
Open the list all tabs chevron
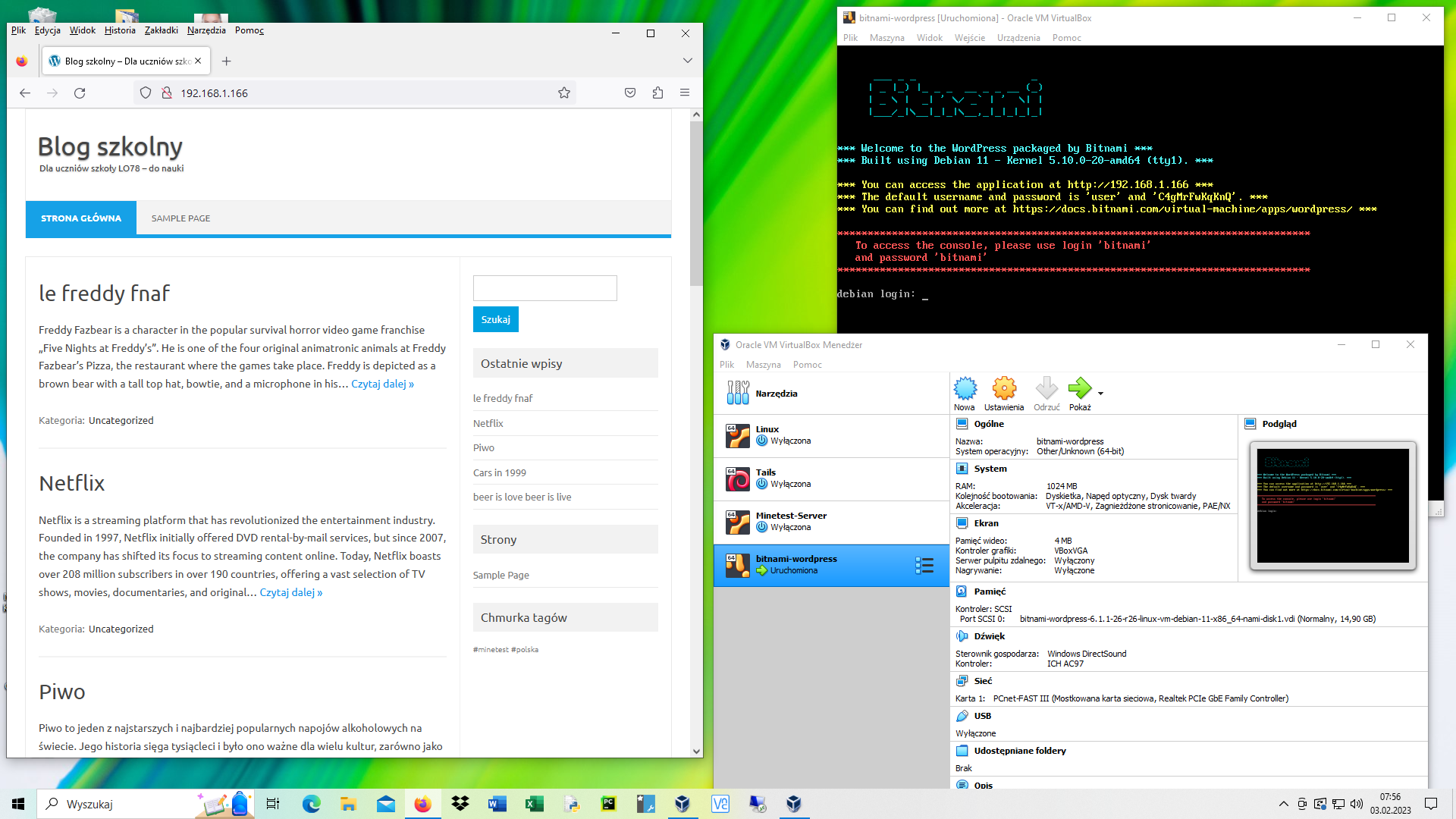pyautogui.click(x=687, y=61)
